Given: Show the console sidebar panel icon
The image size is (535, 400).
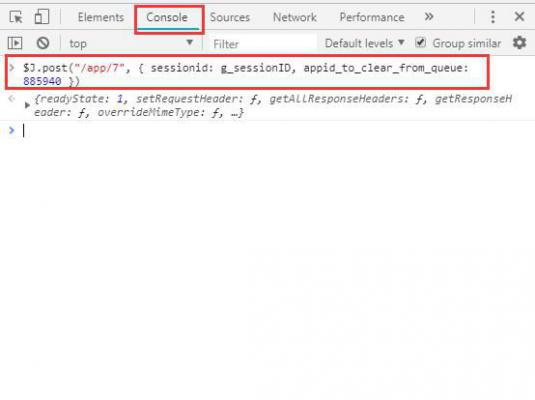Looking at the screenshot, I should 15,43.
